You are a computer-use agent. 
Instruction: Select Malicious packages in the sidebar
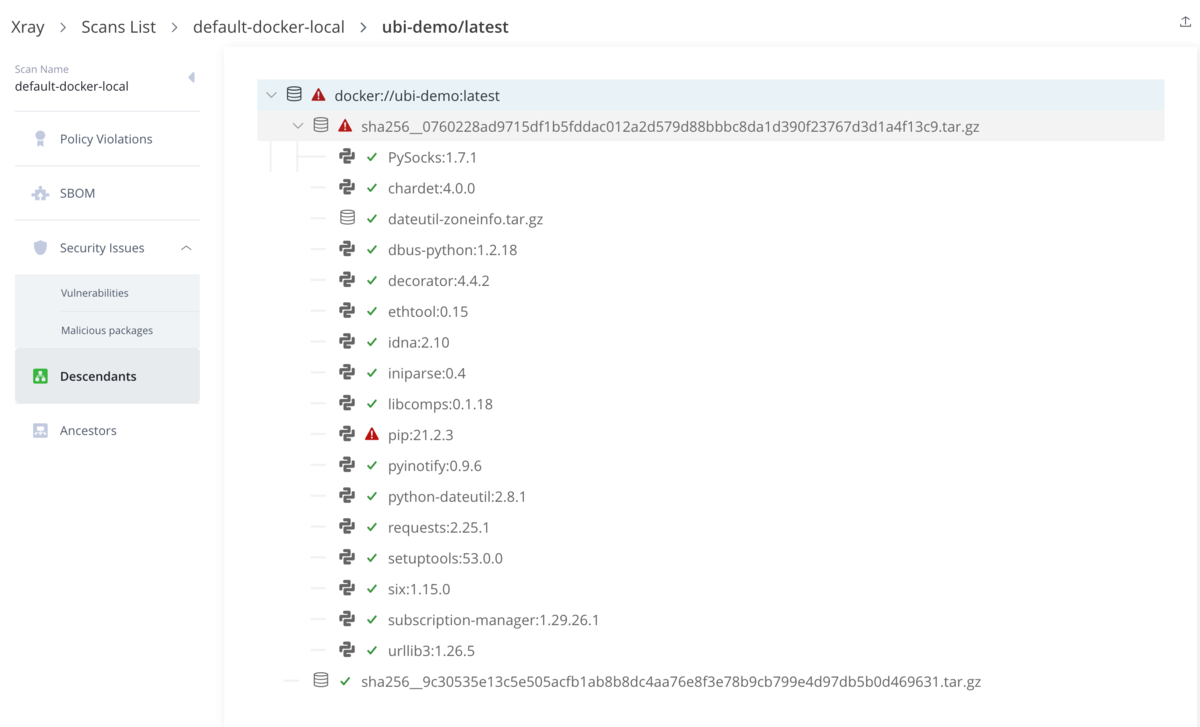[107, 330]
